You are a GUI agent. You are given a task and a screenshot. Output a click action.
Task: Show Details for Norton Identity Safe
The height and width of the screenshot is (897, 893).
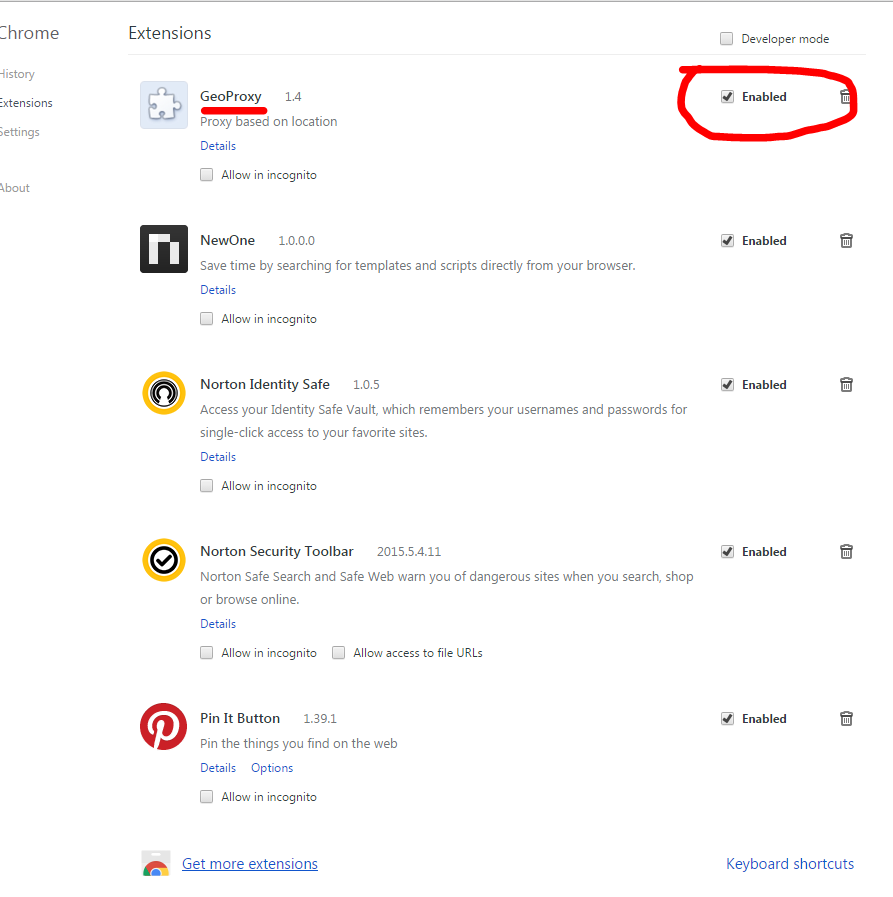click(x=218, y=457)
